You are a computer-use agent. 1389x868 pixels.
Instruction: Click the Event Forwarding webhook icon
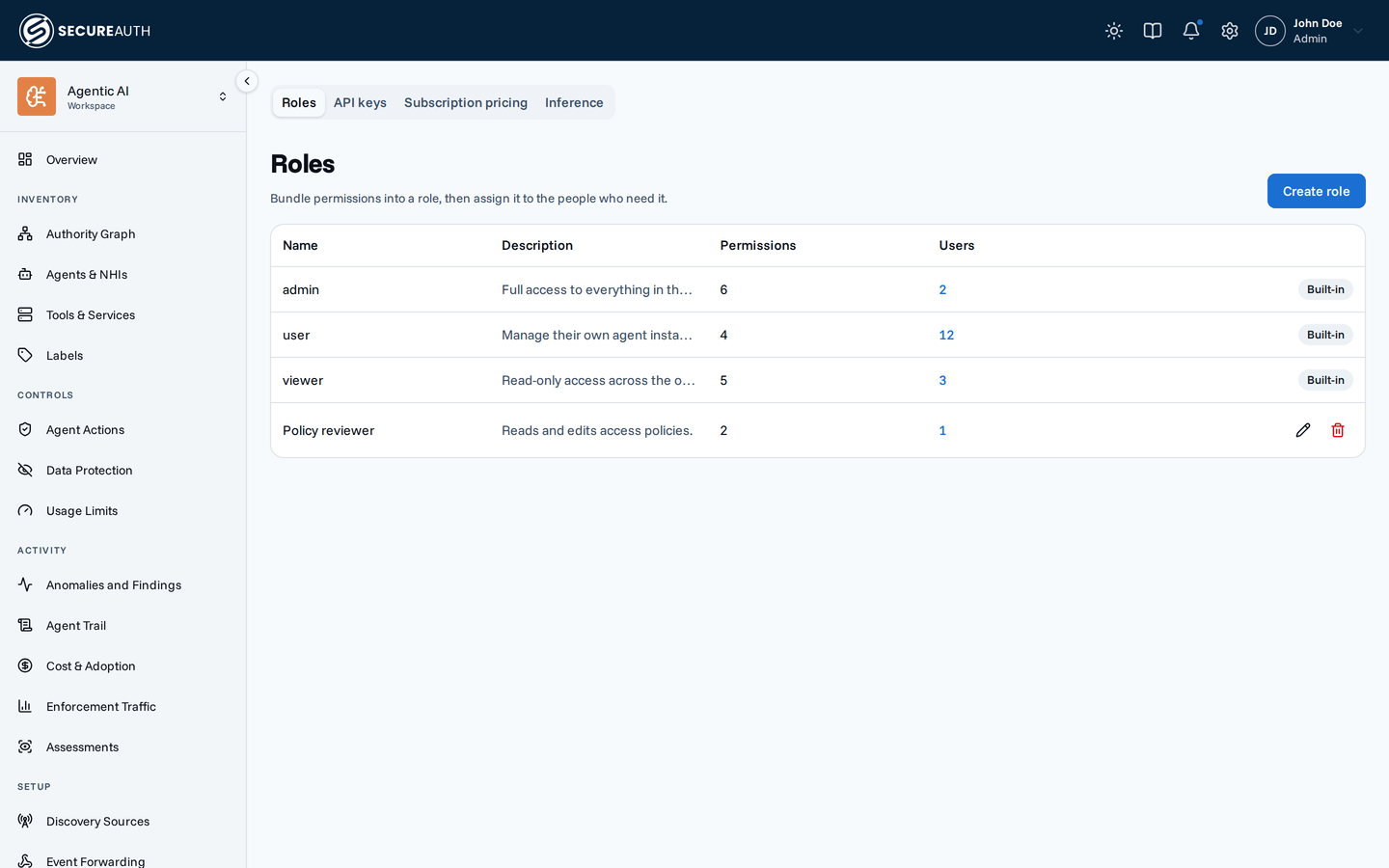(25, 860)
